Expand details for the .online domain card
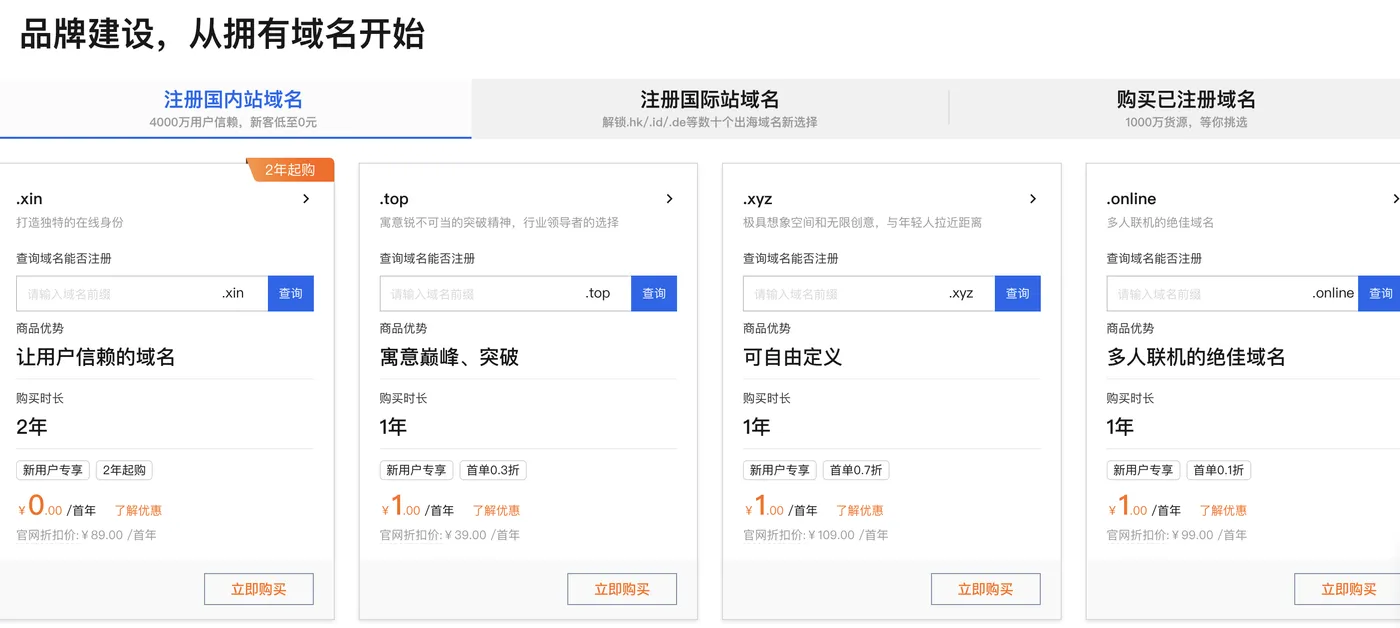This screenshot has height=628, width=1400. click(x=1396, y=198)
